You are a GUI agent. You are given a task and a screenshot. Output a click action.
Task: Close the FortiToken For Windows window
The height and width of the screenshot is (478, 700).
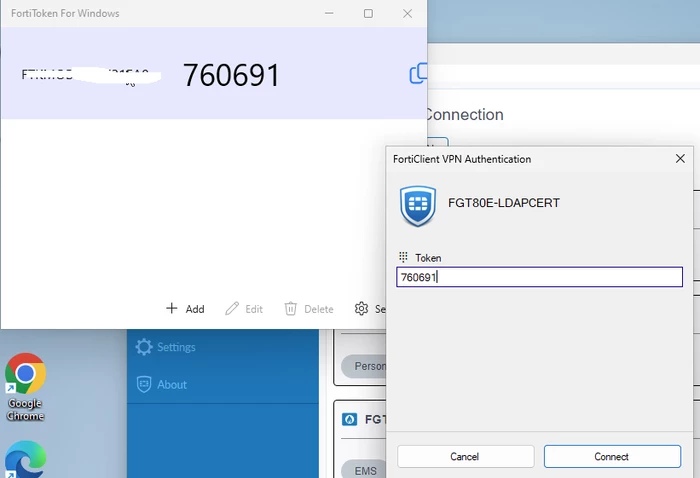point(407,13)
